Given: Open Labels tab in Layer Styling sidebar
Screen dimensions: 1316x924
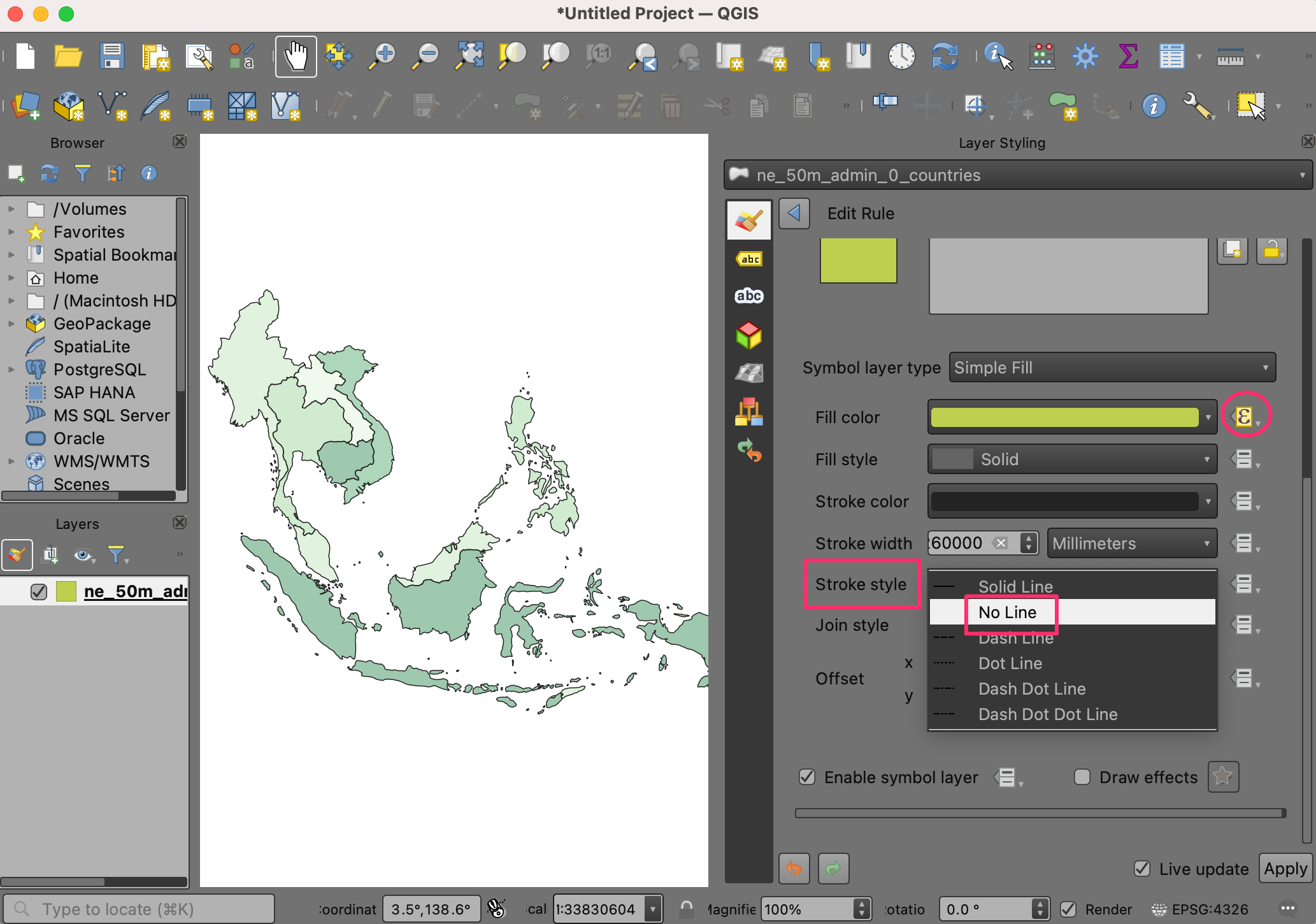Looking at the screenshot, I should [x=749, y=259].
